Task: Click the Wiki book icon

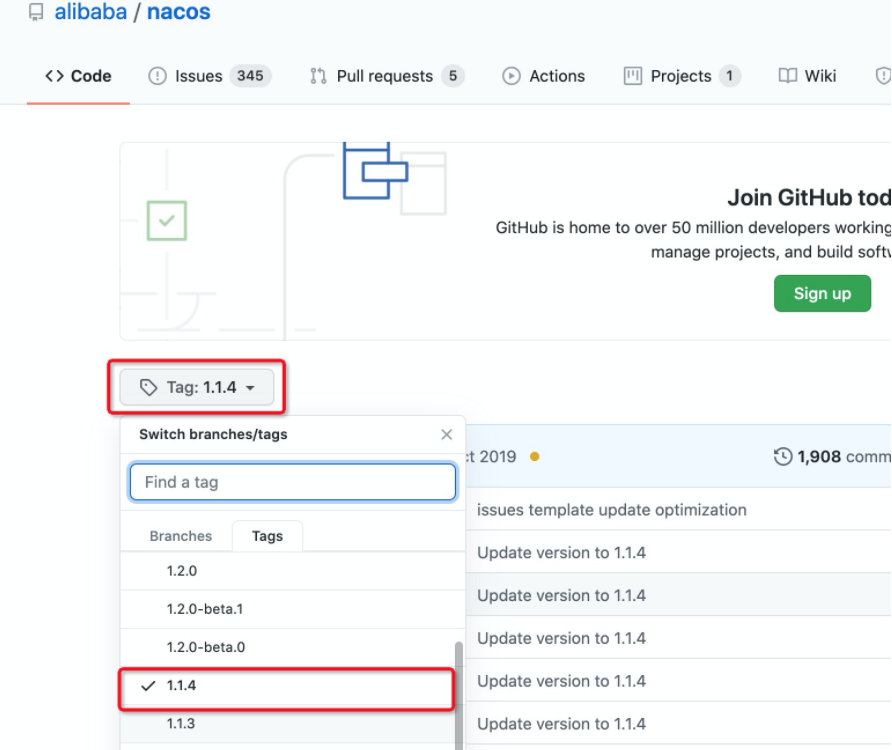Action: [787, 76]
